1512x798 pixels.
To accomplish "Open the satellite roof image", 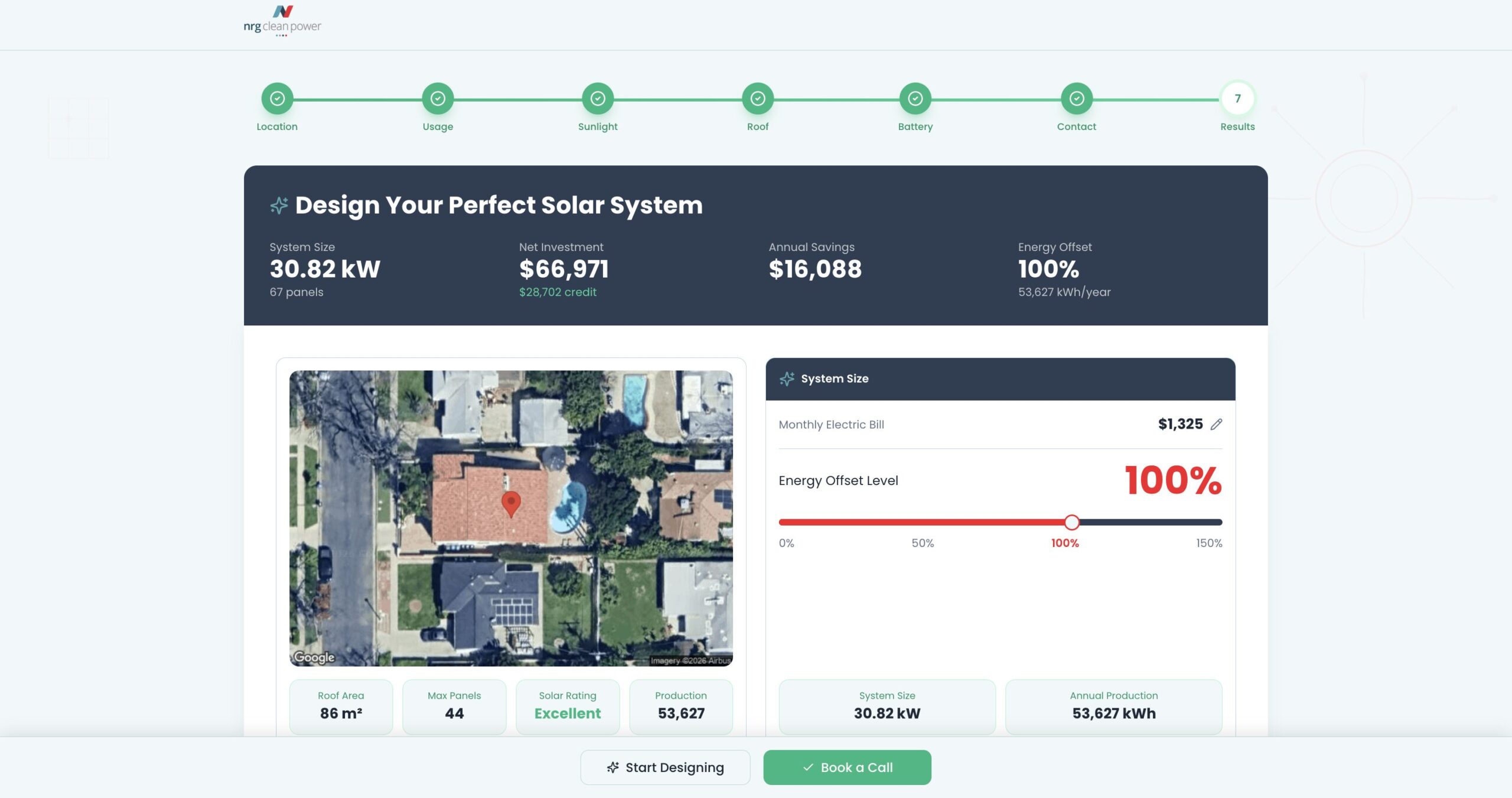I will [511, 518].
